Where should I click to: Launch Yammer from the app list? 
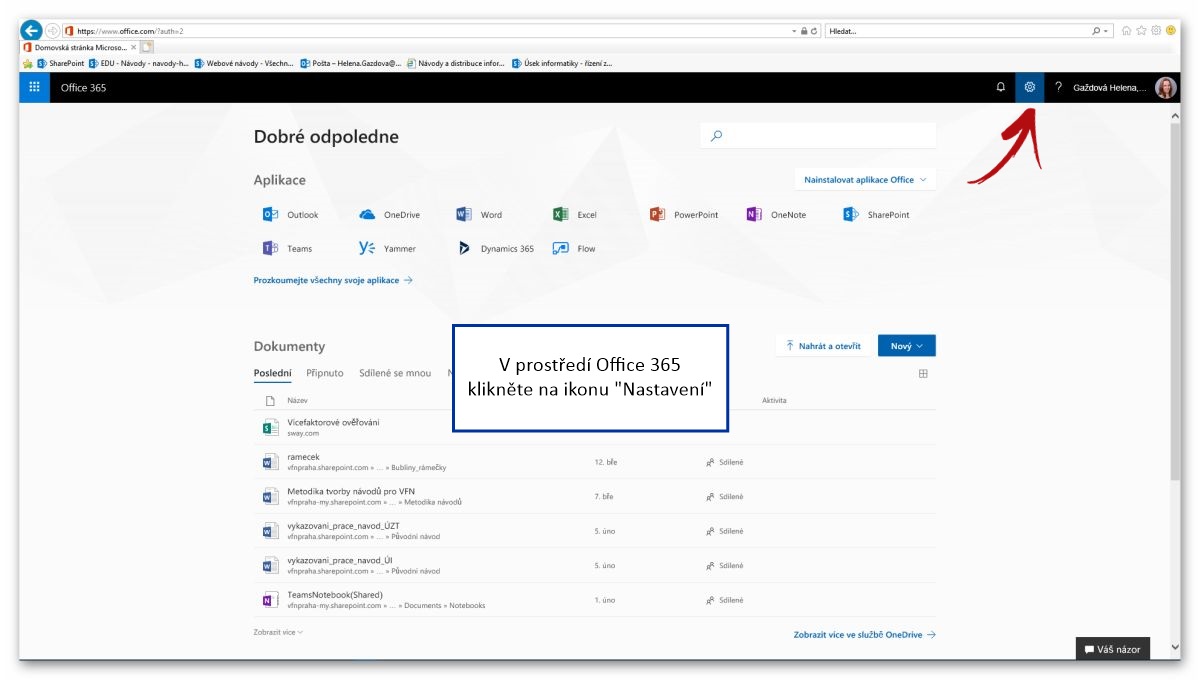pyautogui.click(x=387, y=249)
